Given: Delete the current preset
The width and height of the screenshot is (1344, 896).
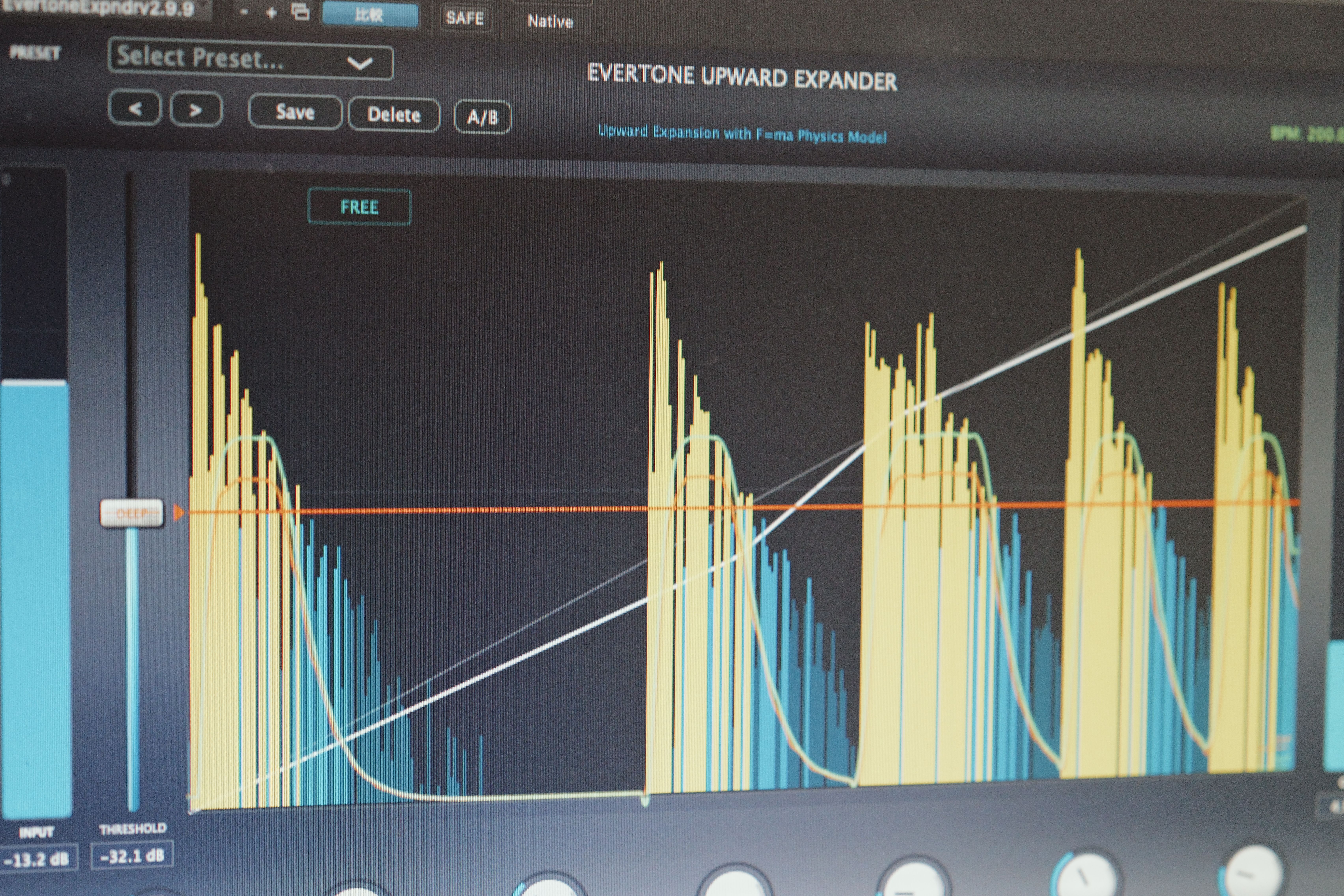Looking at the screenshot, I should (x=394, y=115).
